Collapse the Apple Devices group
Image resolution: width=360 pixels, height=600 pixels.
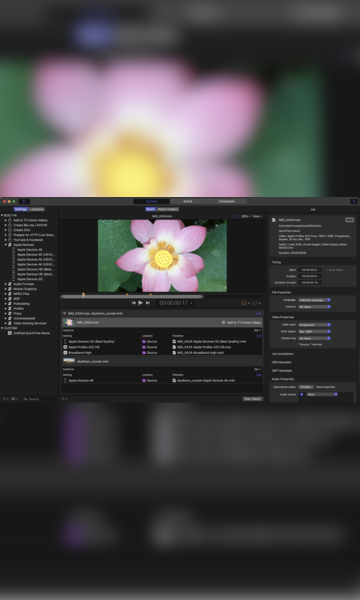coord(5,245)
